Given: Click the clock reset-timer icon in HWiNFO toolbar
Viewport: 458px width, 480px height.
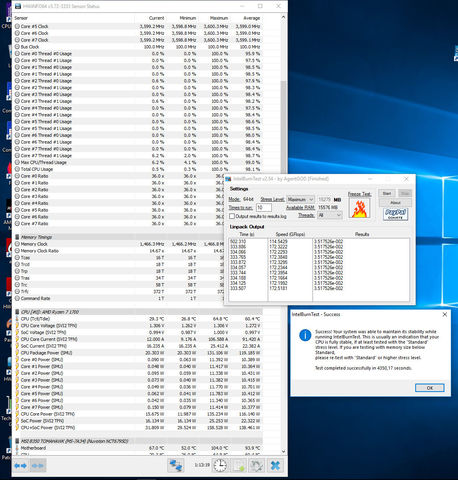Looking at the screenshot, I should click(220, 465).
